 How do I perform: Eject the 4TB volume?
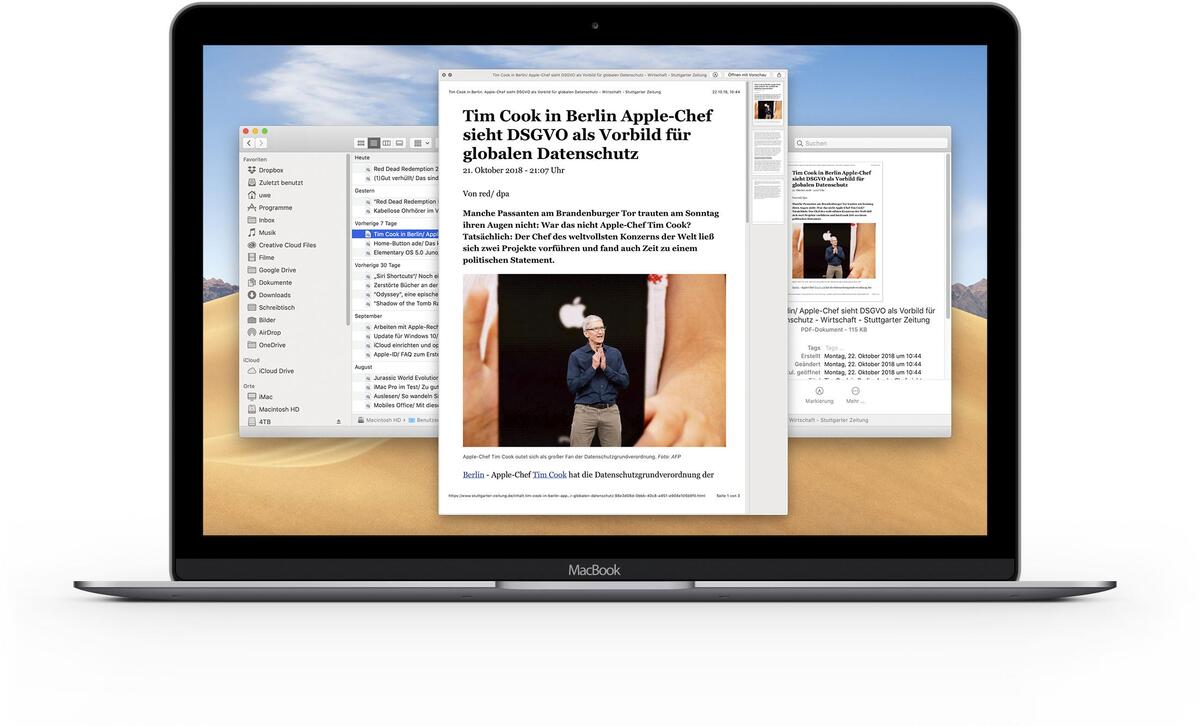pos(337,421)
